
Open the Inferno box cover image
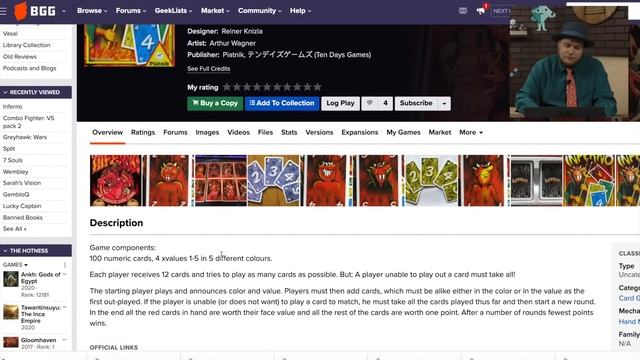(129, 45)
